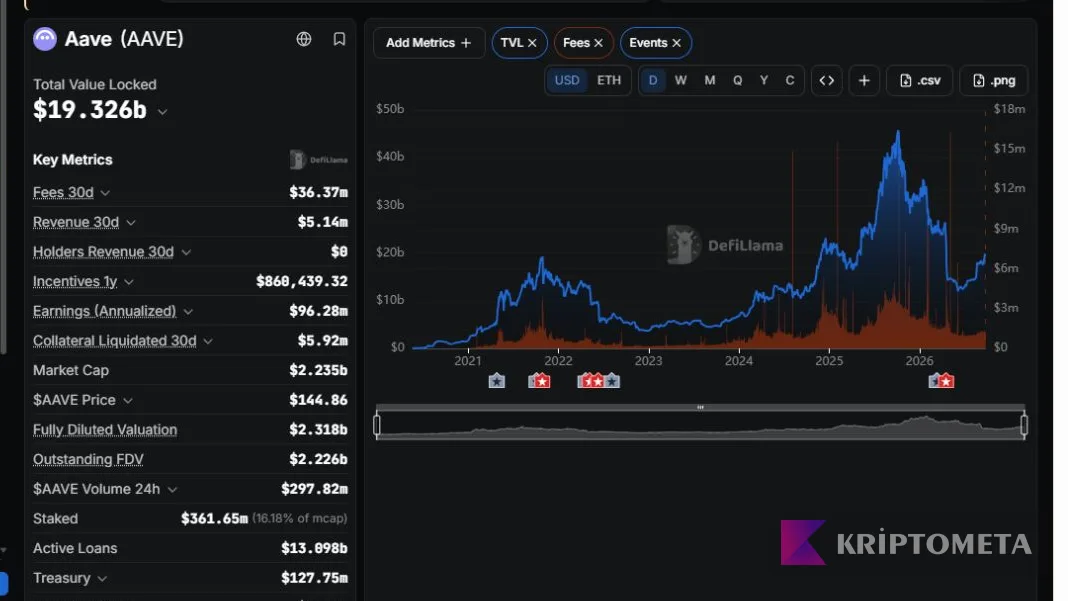The image size is (1068, 601).
Task: Switch chart denomination to ETH
Action: [609, 80]
